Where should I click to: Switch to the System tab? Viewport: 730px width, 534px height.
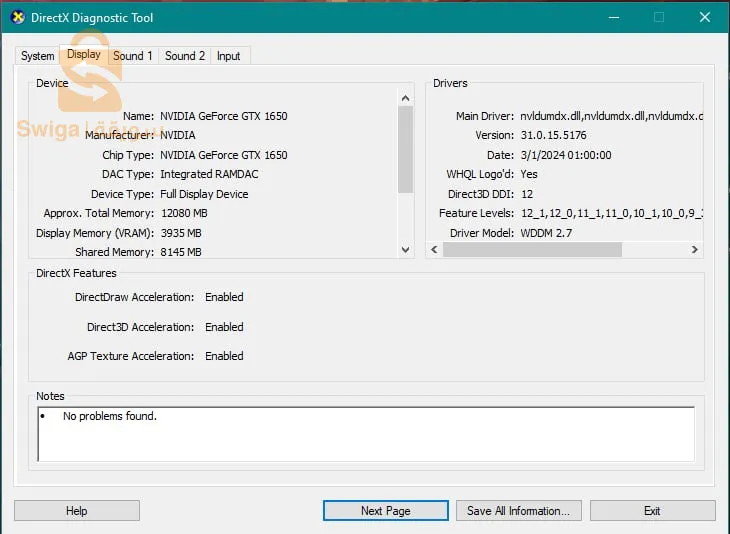click(38, 56)
